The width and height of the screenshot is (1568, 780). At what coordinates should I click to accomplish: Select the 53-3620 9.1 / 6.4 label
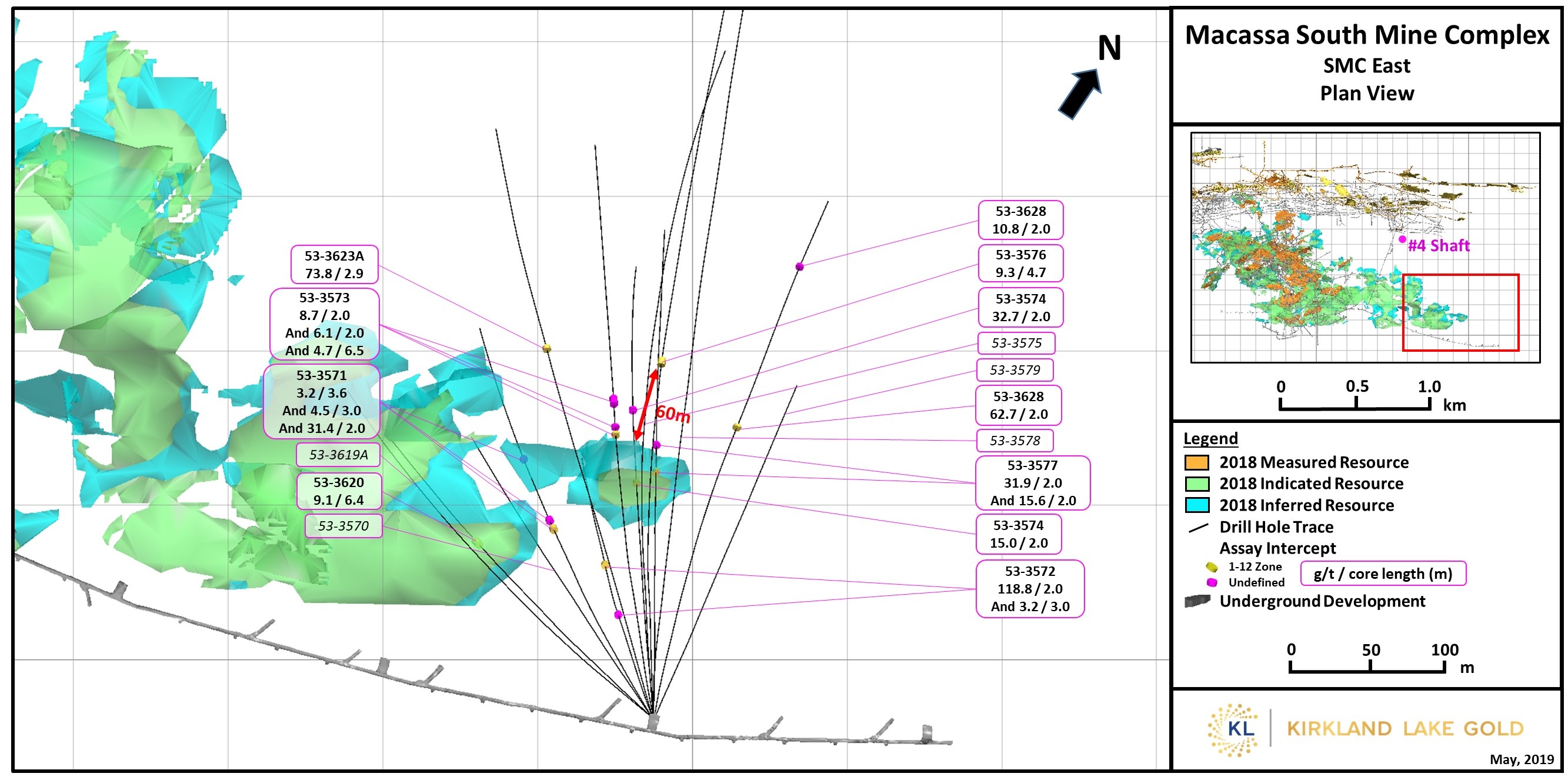pyautogui.click(x=339, y=491)
